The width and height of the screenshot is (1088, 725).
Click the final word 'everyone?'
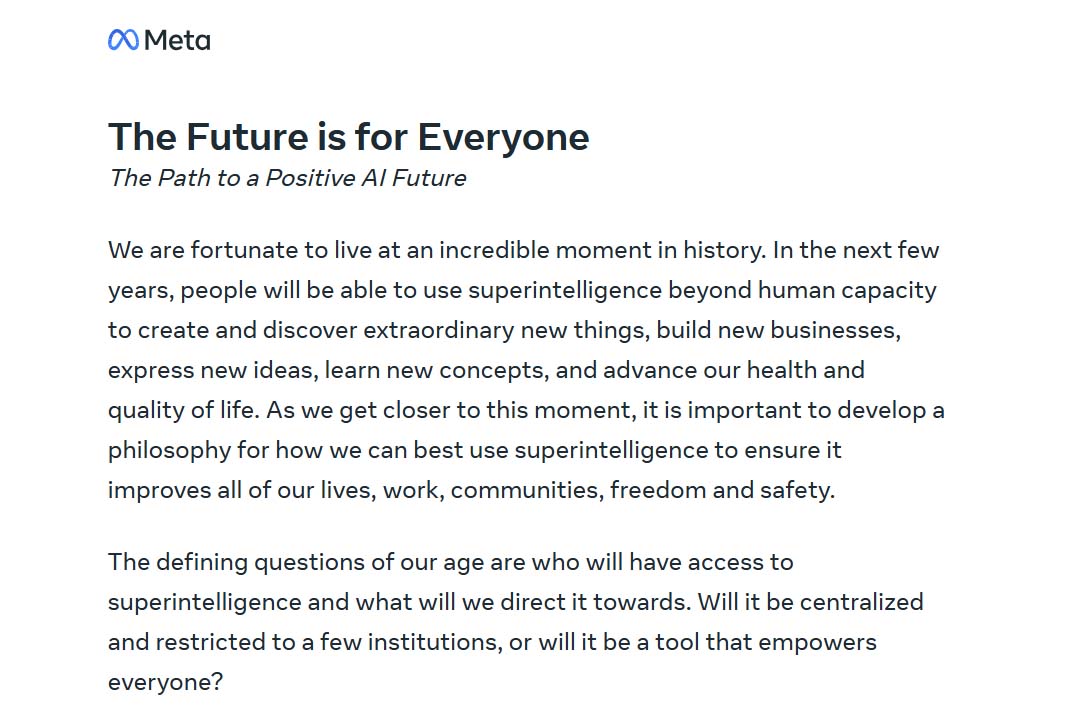pyautogui.click(x=165, y=682)
